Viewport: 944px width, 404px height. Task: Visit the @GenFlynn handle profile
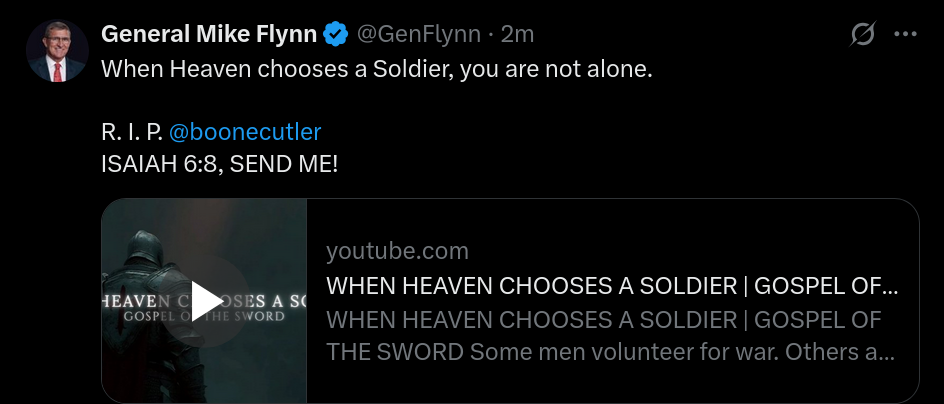point(420,34)
